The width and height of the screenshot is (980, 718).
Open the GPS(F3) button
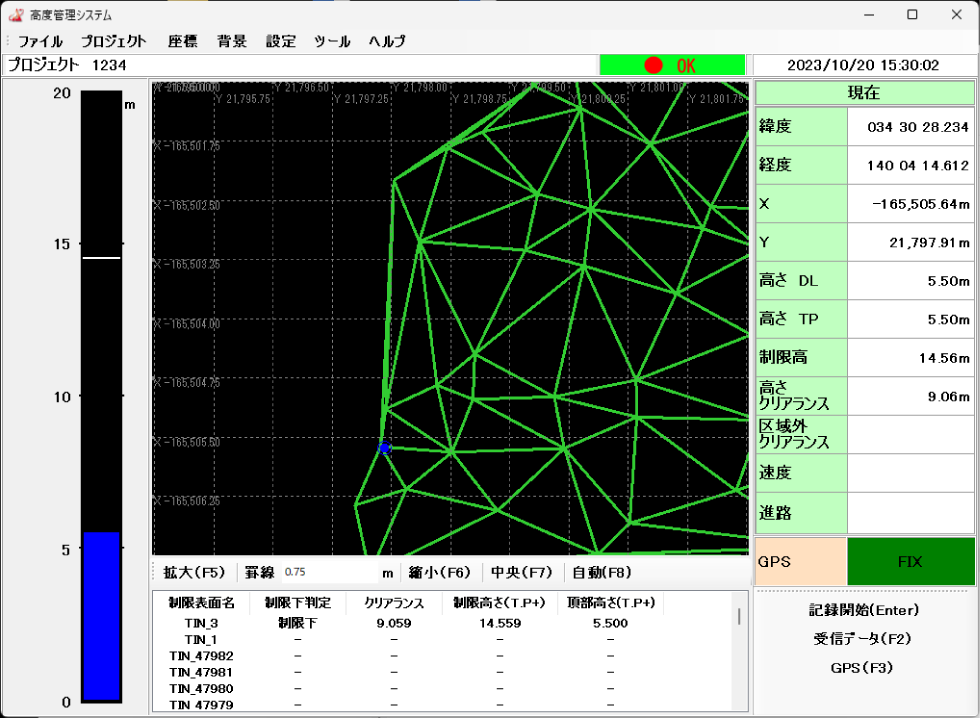coord(862,667)
